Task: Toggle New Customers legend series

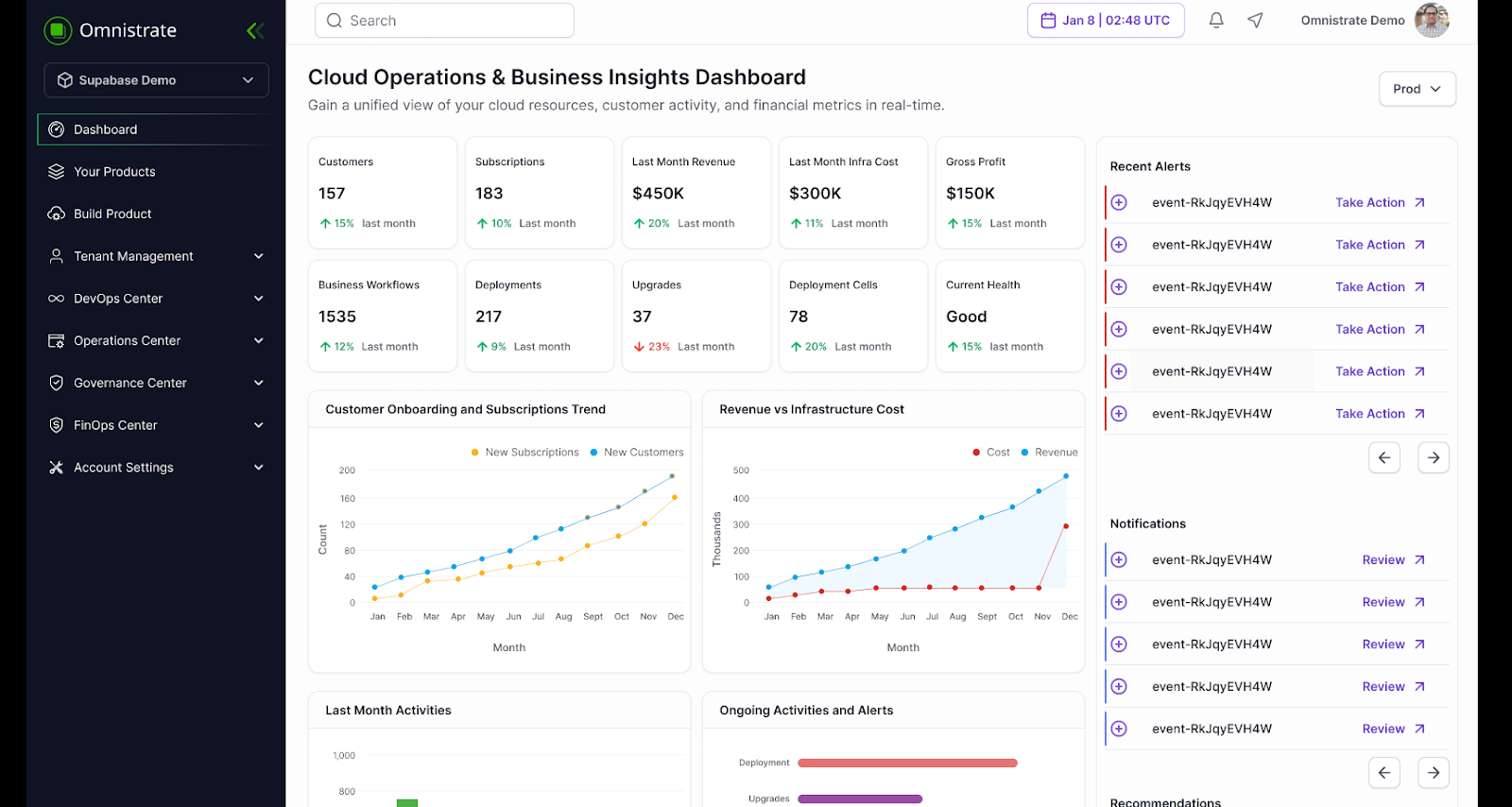Action: (x=637, y=453)
